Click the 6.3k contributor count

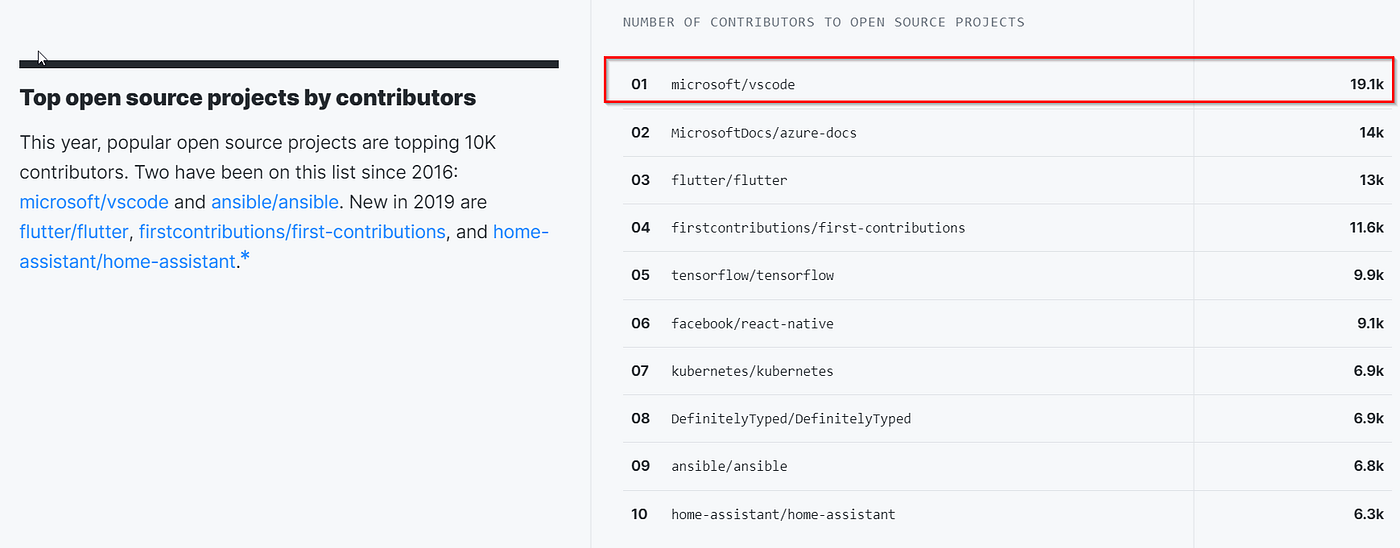(1369, 515)
